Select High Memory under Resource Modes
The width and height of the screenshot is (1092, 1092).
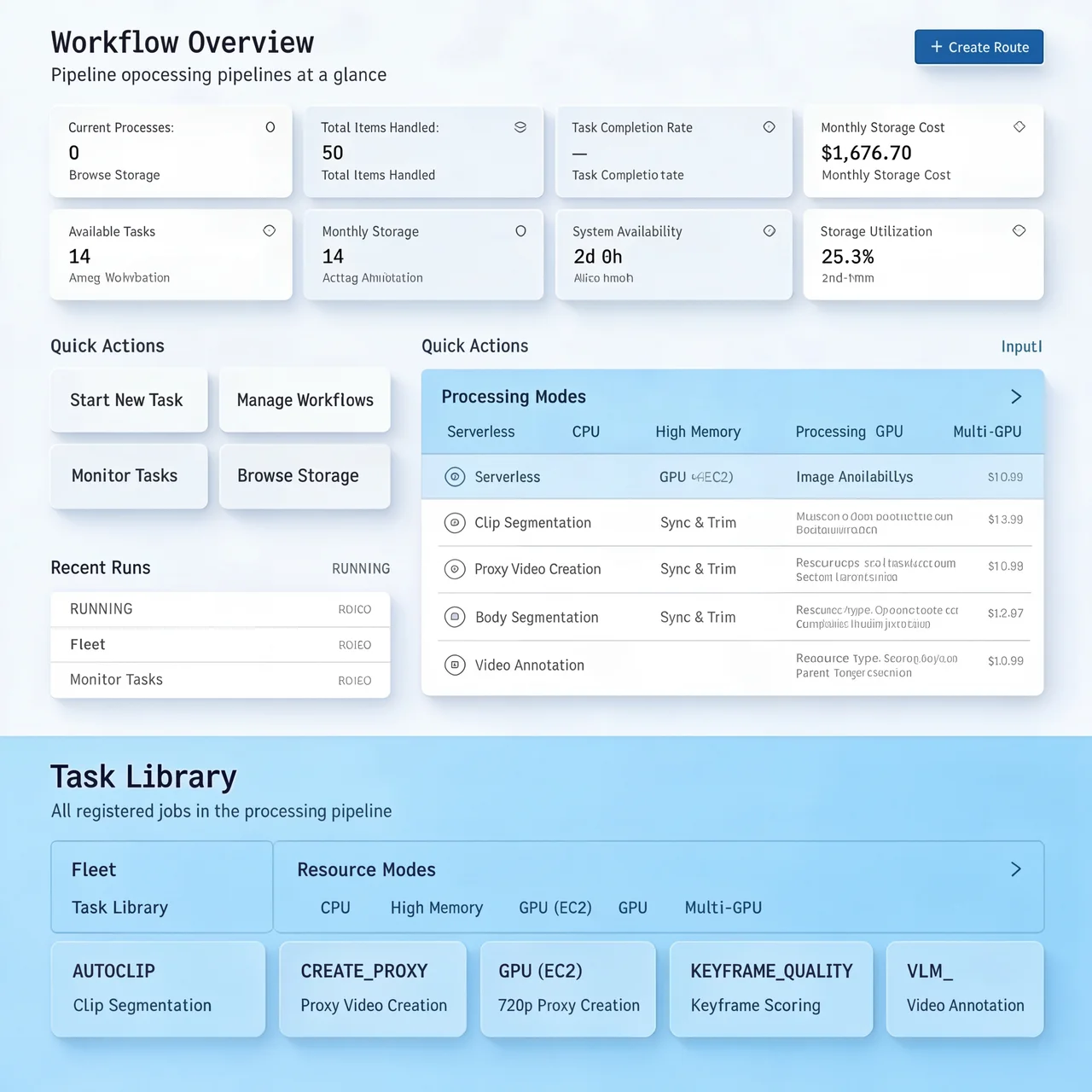point(436,907)
